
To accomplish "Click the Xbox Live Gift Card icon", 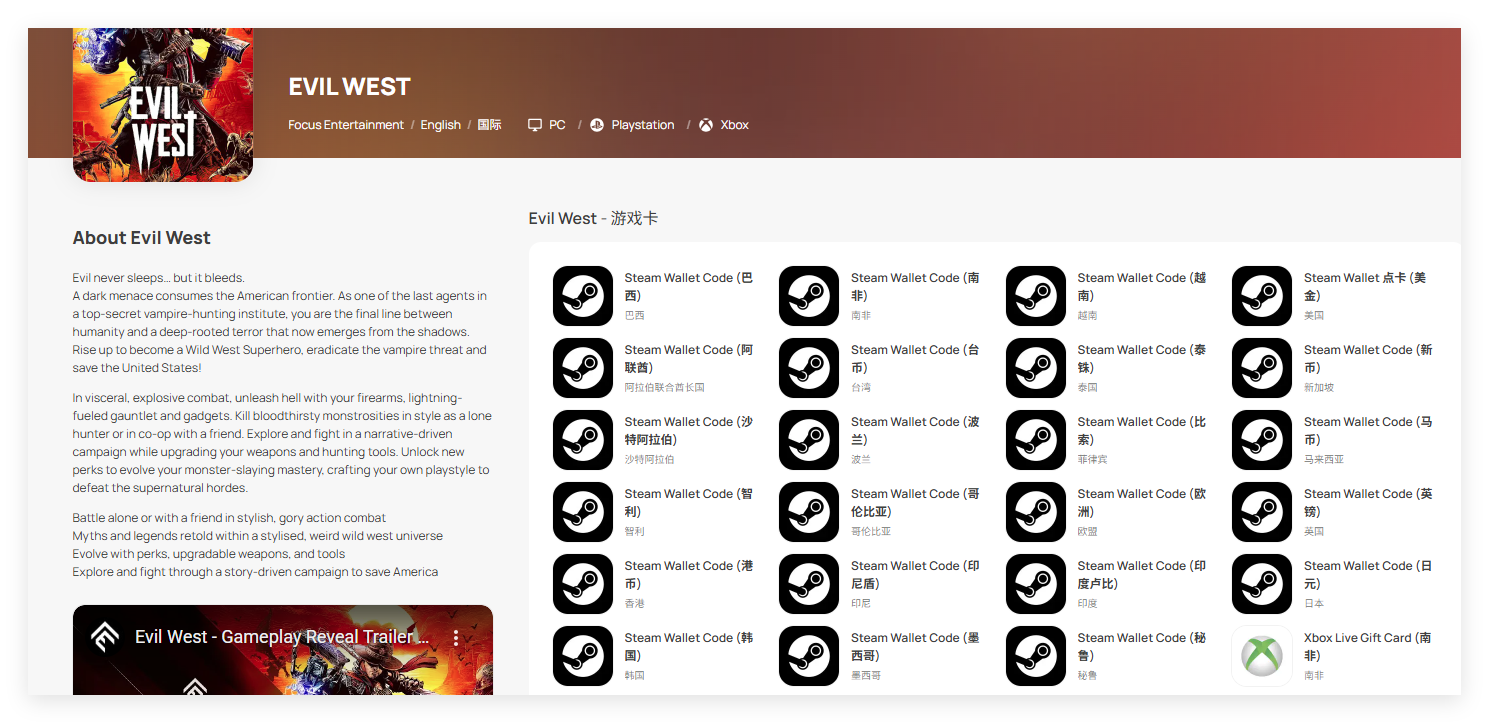I will pos(1262,656).
